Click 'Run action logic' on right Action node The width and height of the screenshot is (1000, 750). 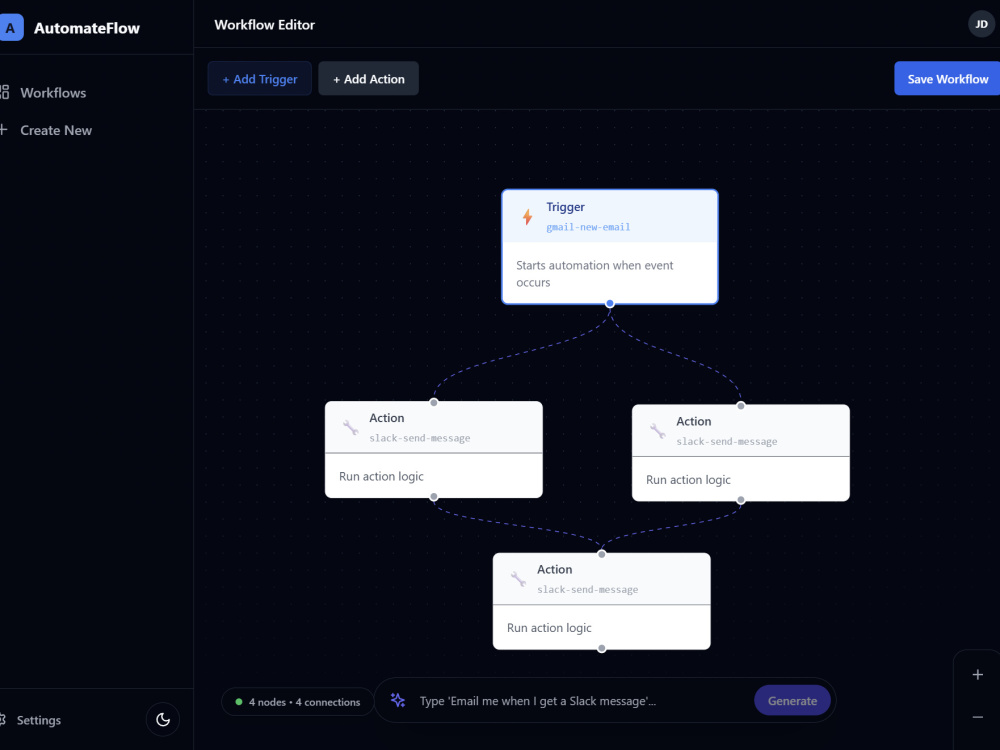pyautogui.click(x=688, y=480)
